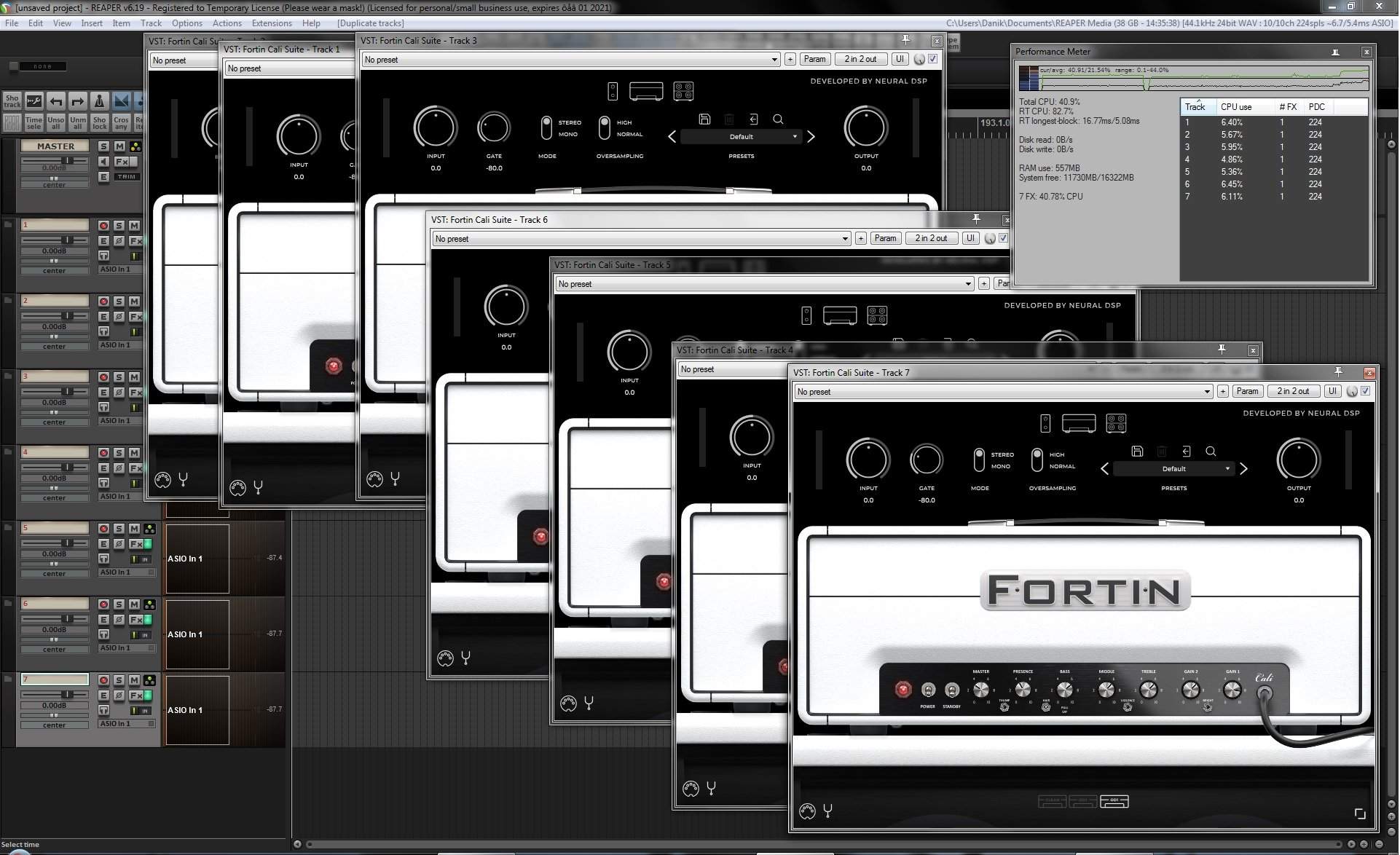Click the metronome icon in REAPER toolbar
The height and width of the screenshot is (855, 1400).
99,101
